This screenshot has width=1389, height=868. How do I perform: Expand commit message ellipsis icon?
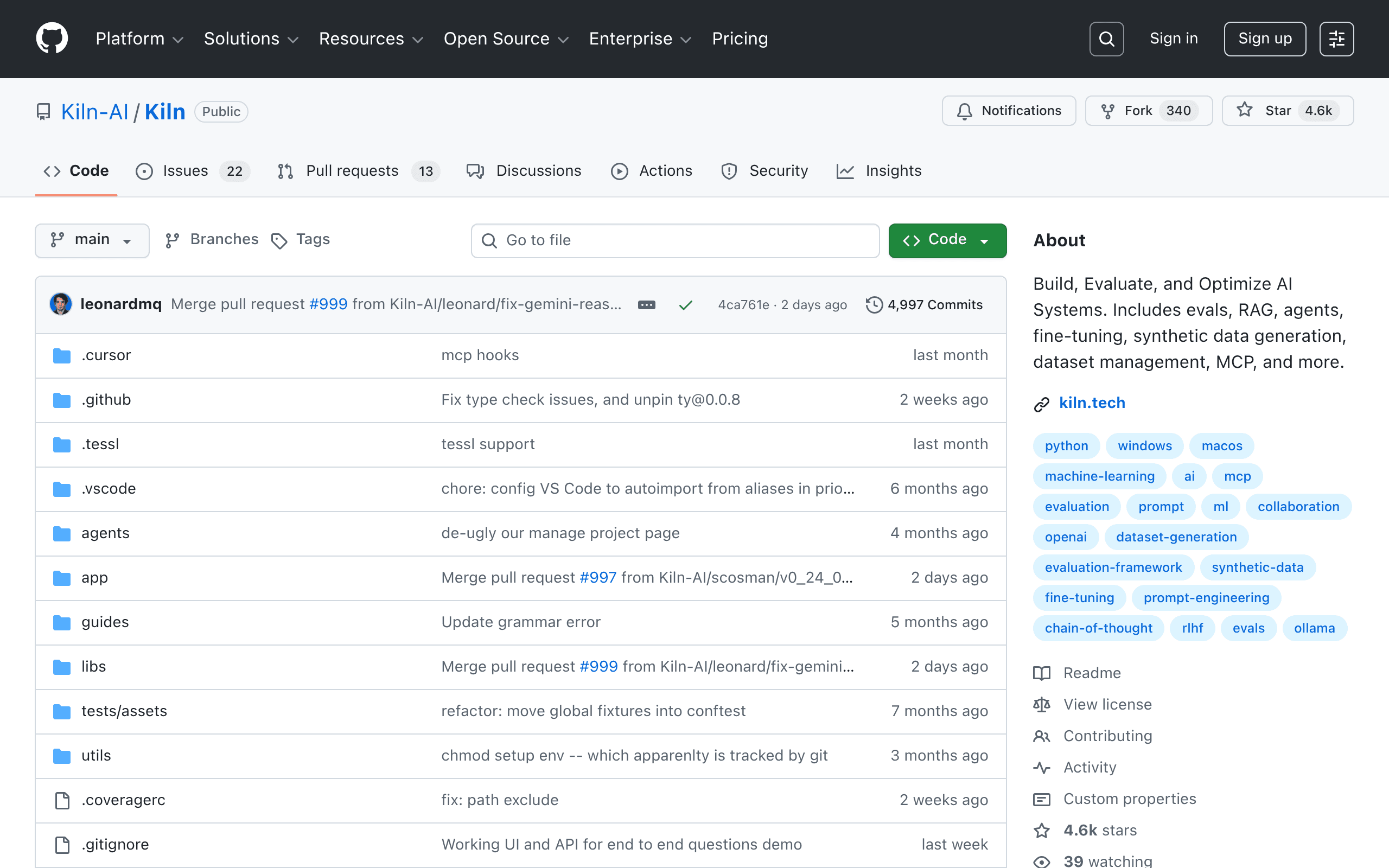646,305
